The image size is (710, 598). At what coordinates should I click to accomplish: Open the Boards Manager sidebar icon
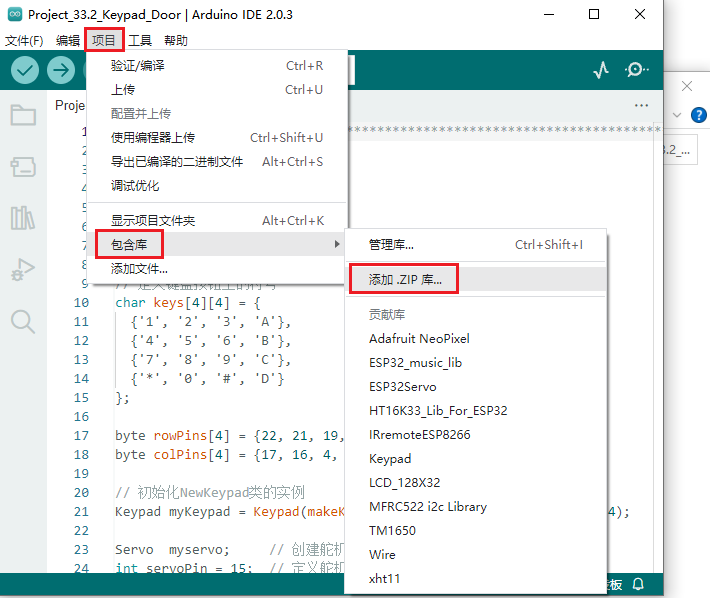(x=23, y=166)
